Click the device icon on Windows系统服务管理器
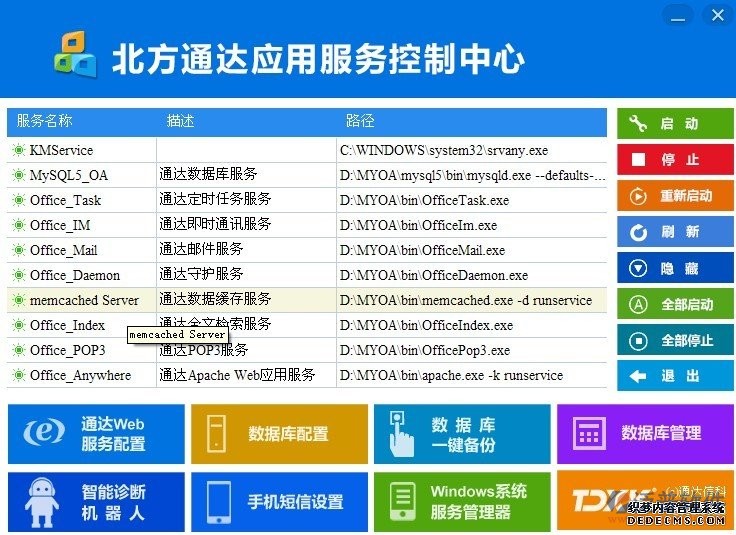 (402, 502)
